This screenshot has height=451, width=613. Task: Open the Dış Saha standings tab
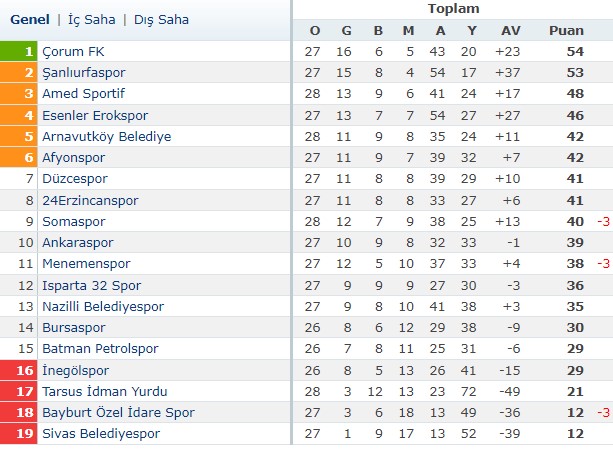[x=162, y=19]
